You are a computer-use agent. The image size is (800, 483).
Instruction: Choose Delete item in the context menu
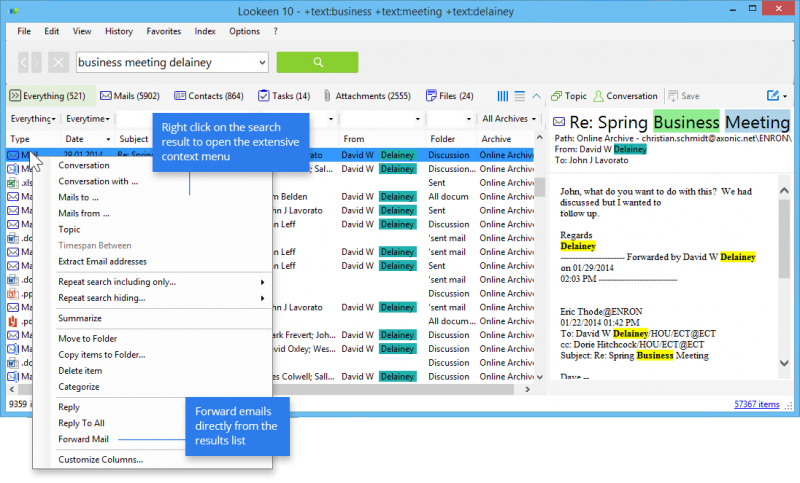click(80, 371)
